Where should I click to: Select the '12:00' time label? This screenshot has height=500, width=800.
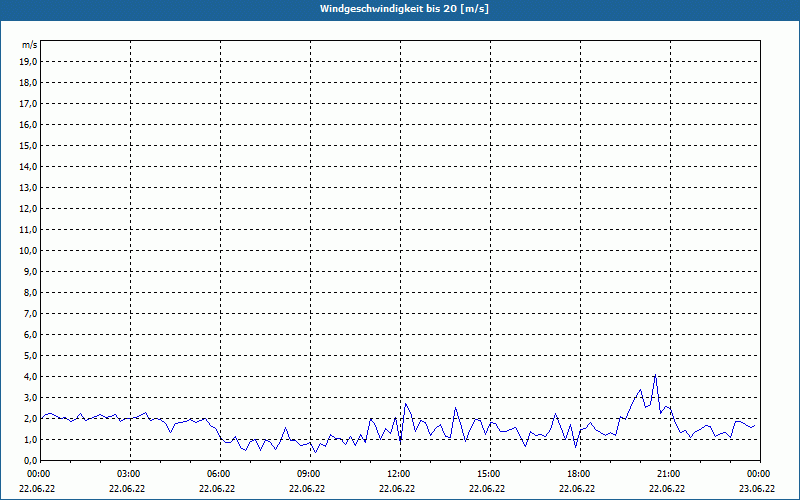(401, 474)
